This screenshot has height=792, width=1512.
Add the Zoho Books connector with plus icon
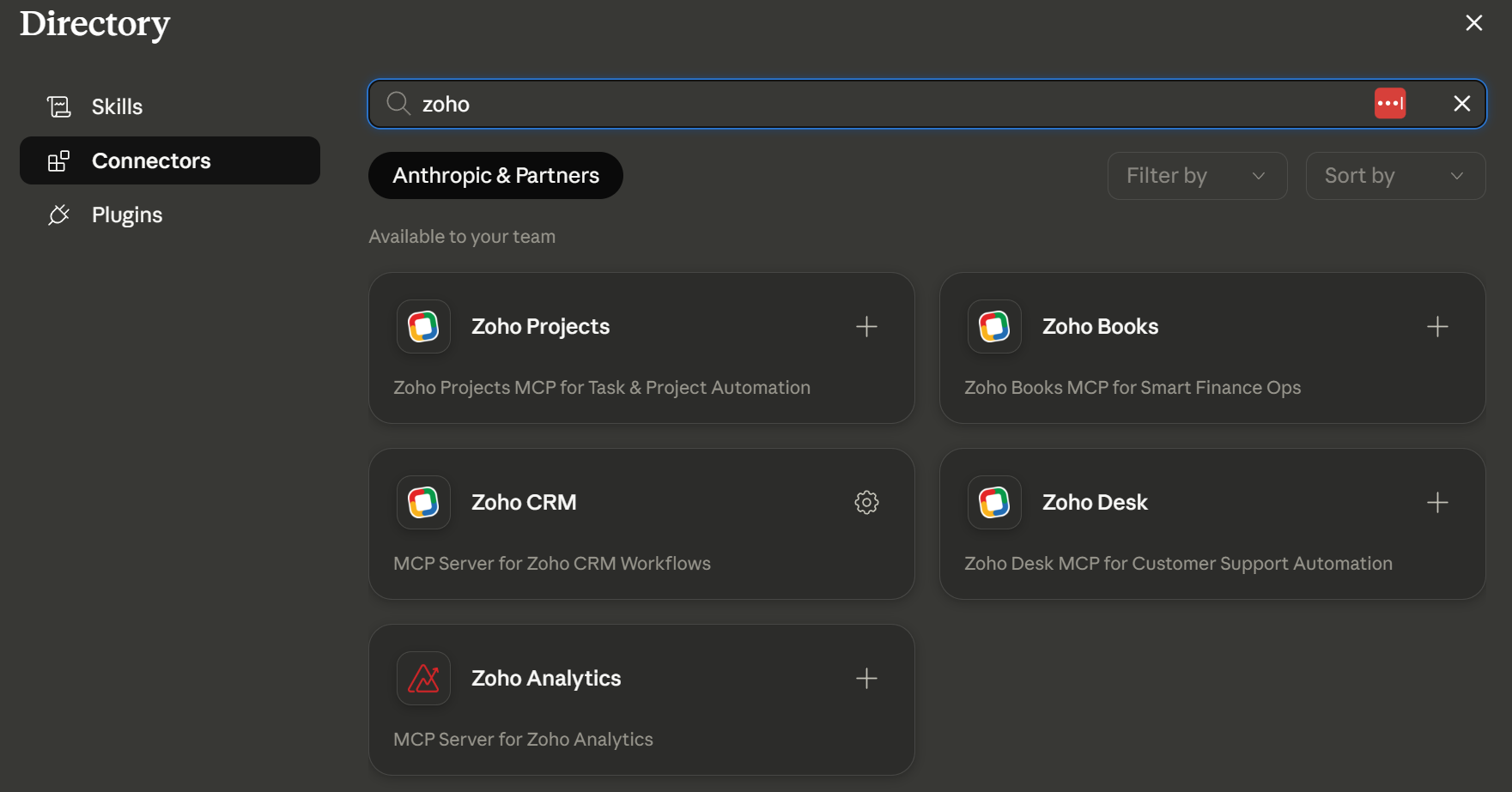[x=1437, y=327]
